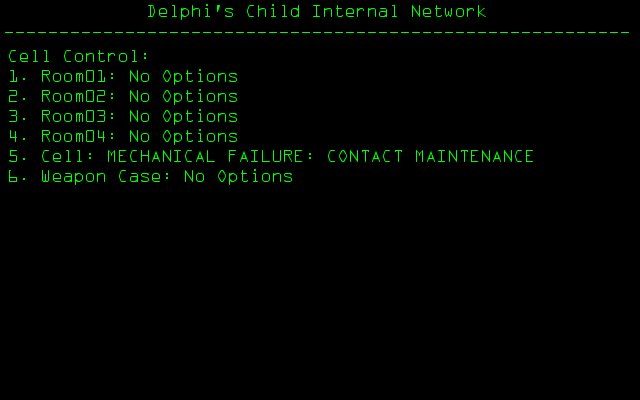Viewport: 640px width, 400px height.
Task: Choose the Room03 menu label
Action: (78, 116)
